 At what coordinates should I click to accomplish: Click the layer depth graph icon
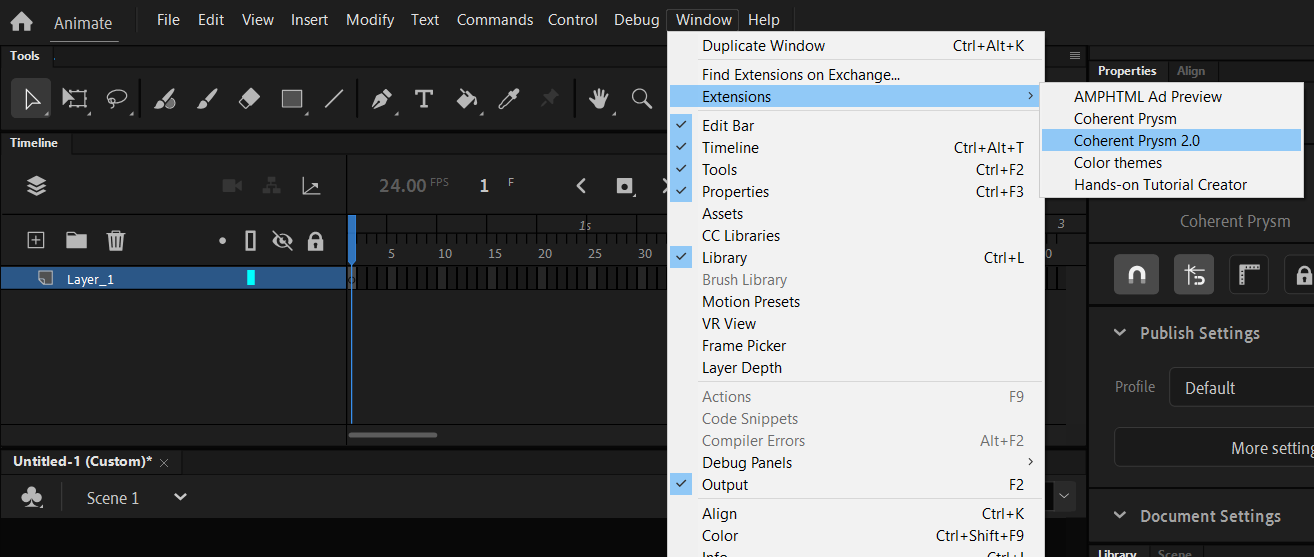(311, 186)
